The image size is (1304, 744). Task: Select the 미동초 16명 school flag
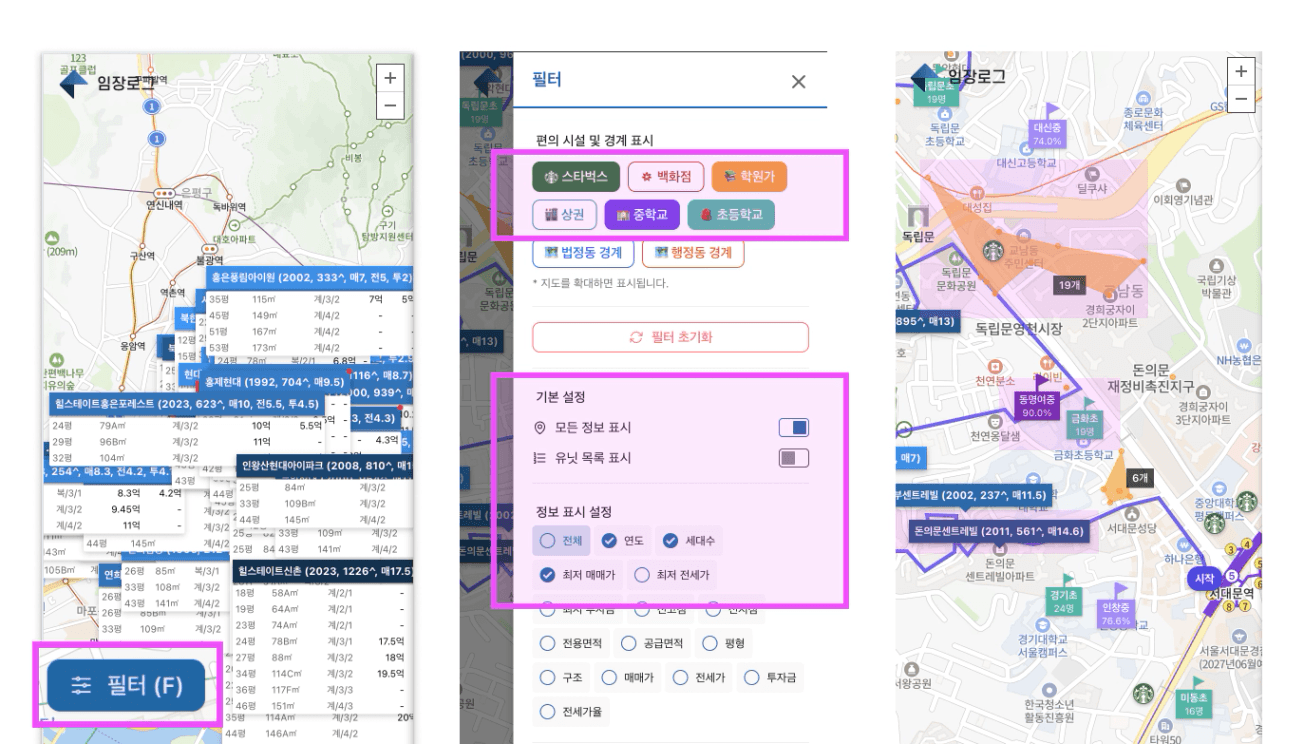tap(1194, 703)
